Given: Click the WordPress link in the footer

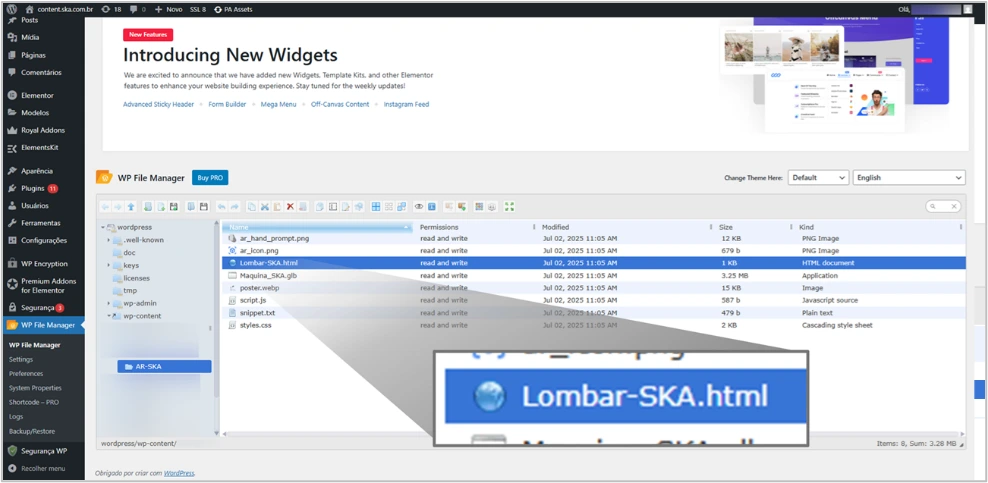Looking at the screenshot, I should (x=179, y=473).
